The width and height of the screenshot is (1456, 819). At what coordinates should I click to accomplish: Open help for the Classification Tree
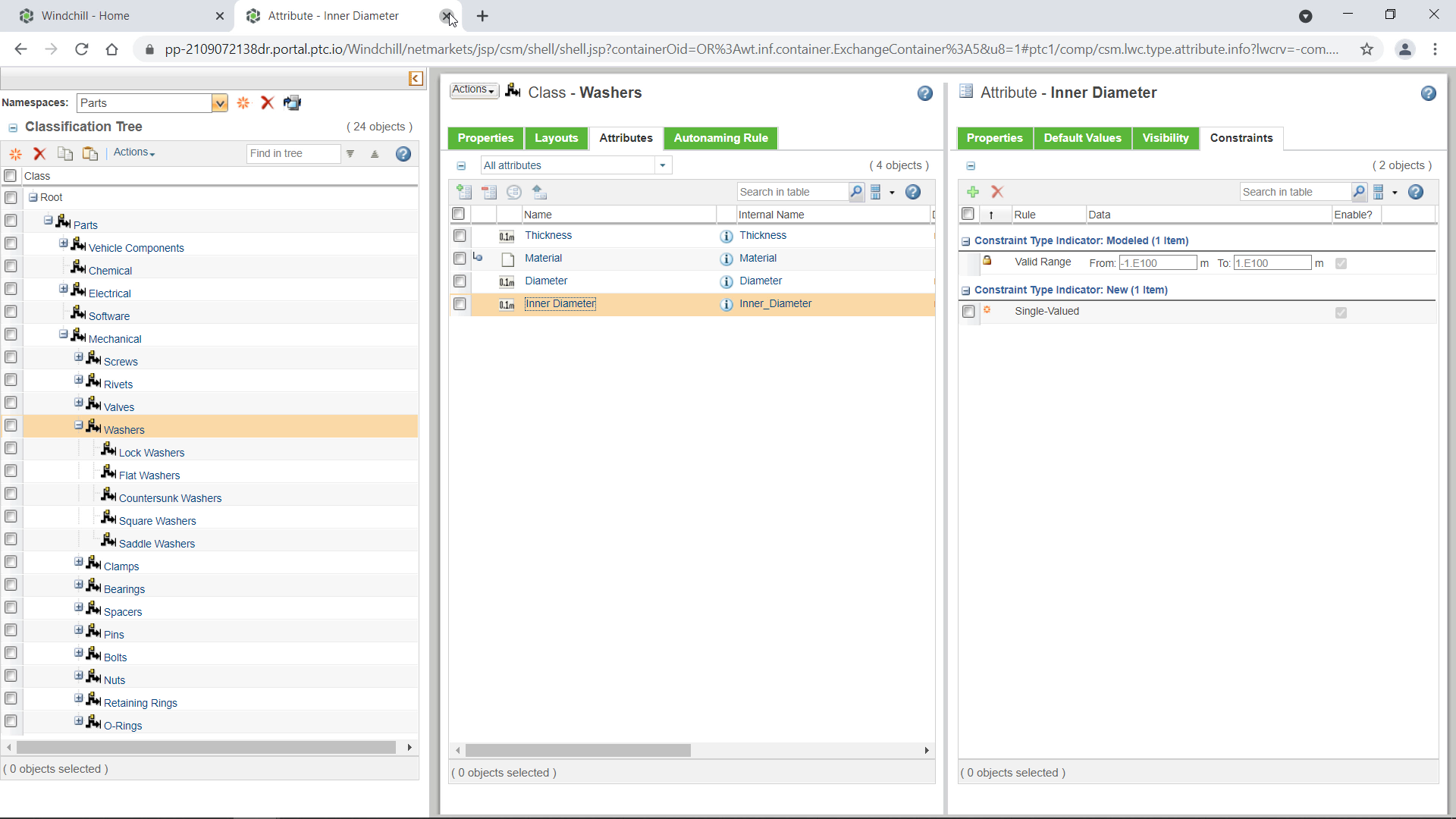[403, 153]
